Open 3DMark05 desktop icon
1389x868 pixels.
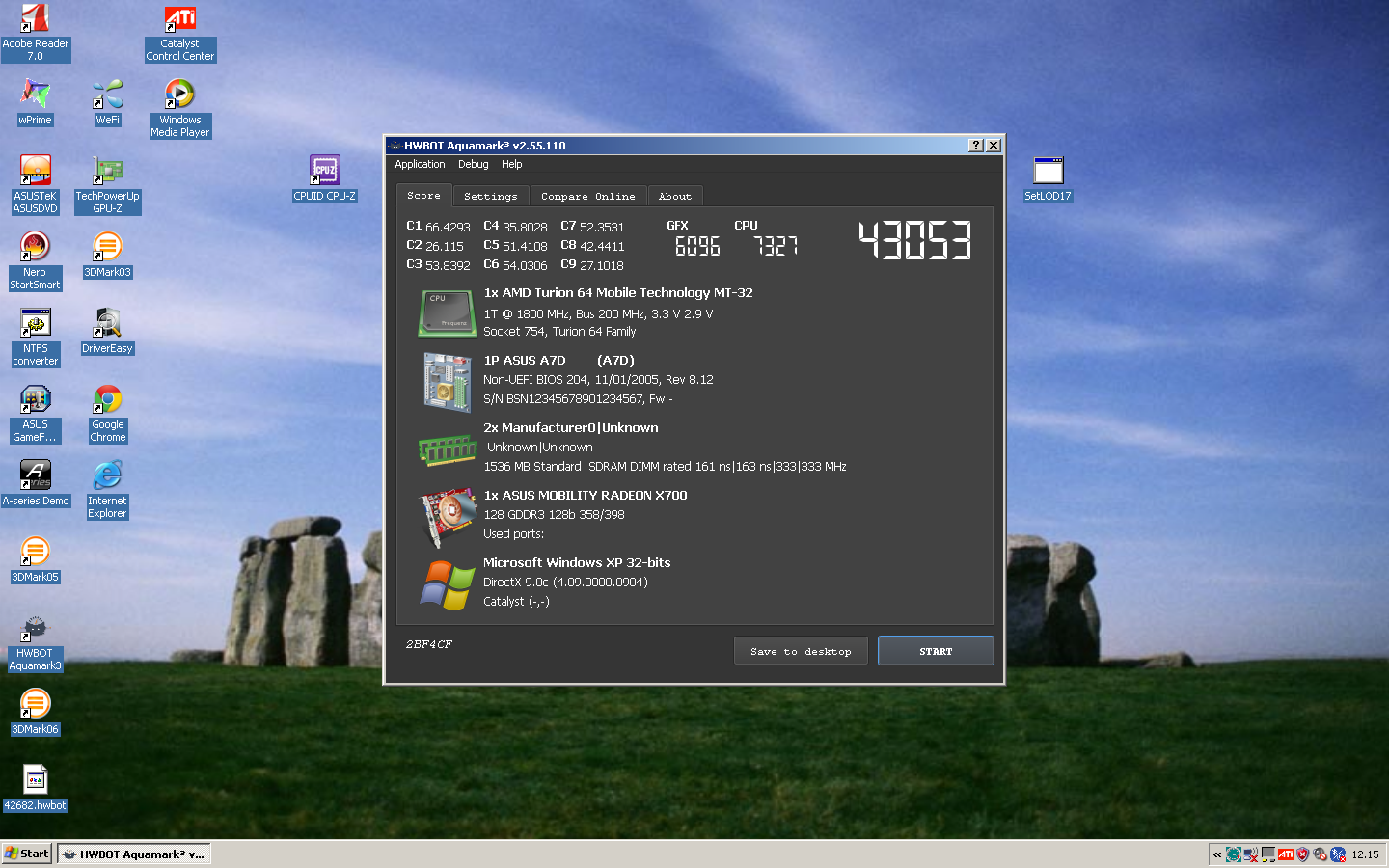pos(36,559)
